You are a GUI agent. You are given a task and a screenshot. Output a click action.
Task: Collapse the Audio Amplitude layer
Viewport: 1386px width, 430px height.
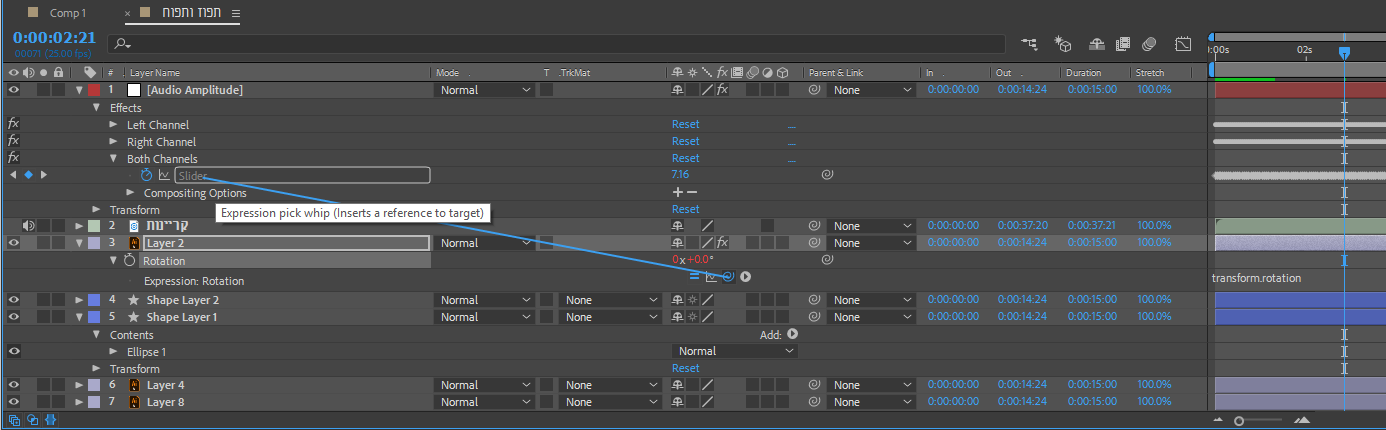[x=79, y=90]
